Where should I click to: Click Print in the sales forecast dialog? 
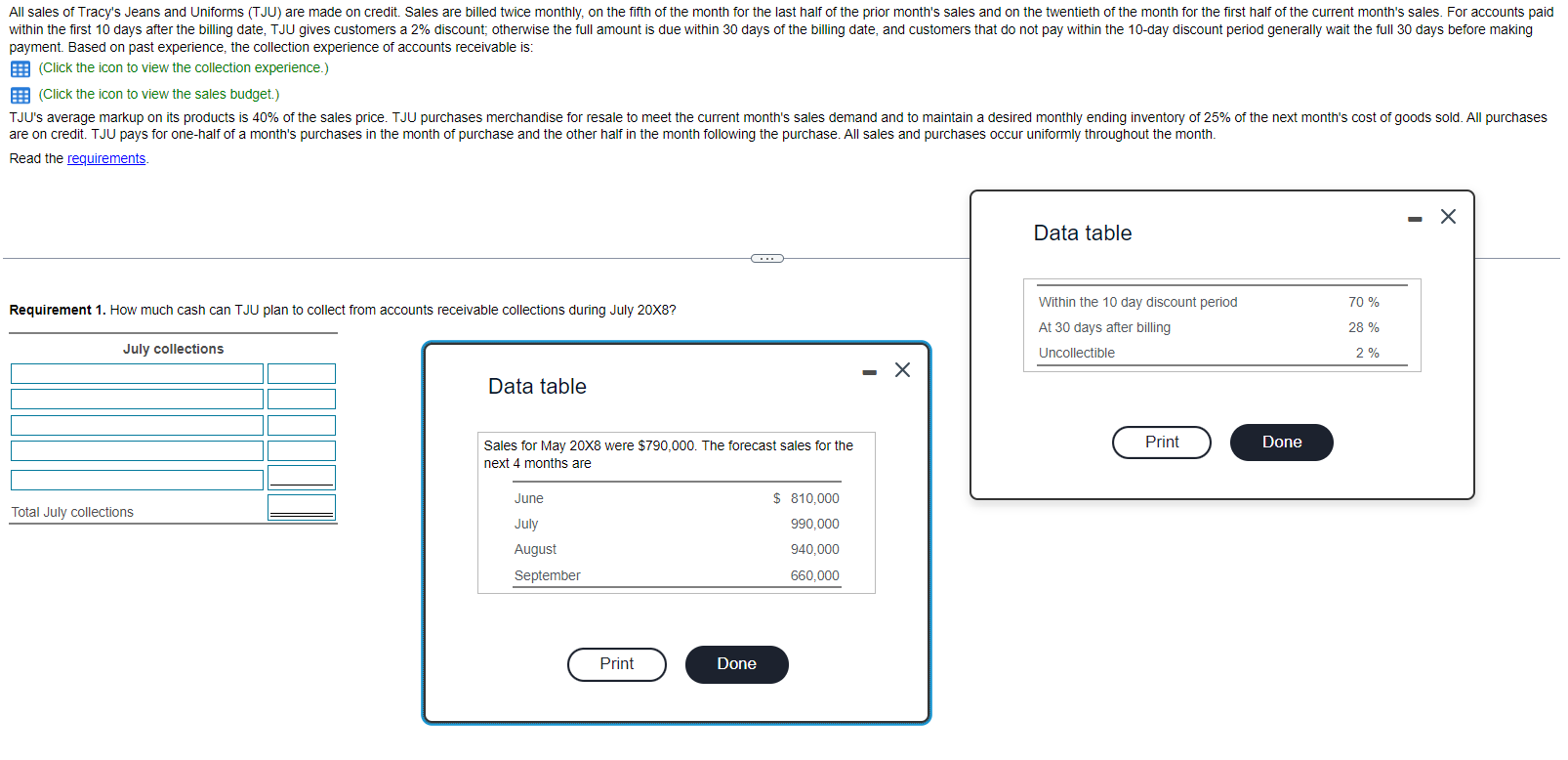click(617, 664)
